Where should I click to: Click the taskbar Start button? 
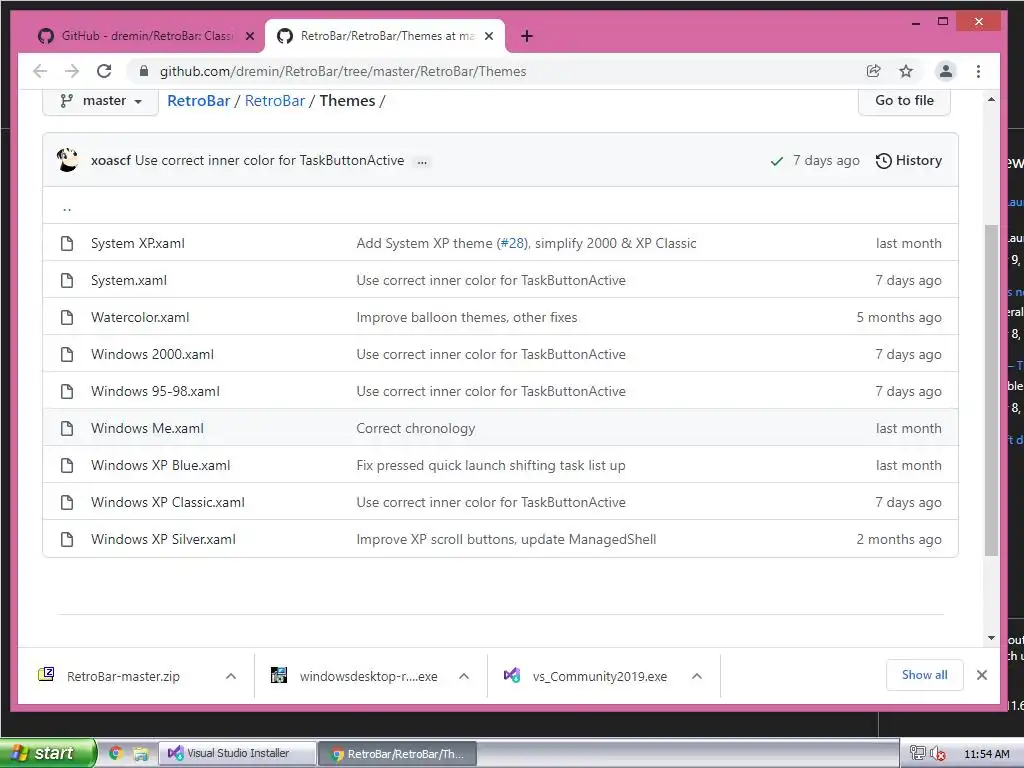click(47, 753)
